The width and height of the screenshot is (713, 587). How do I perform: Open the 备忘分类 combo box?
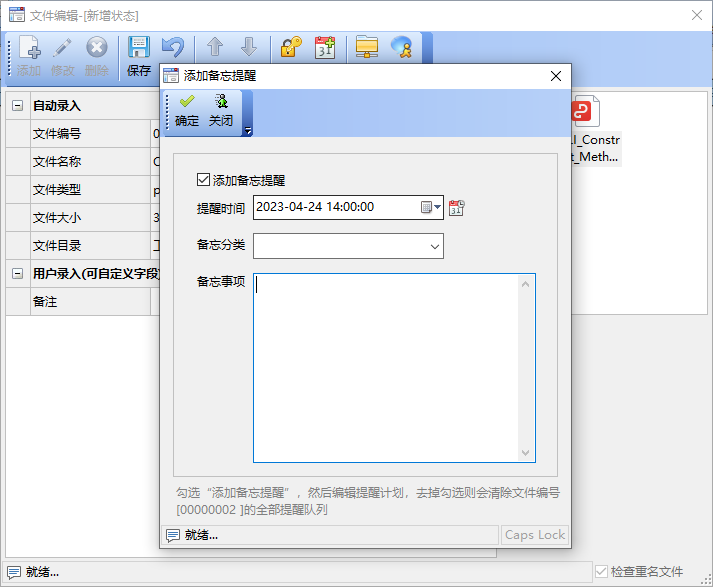[348, 246]
